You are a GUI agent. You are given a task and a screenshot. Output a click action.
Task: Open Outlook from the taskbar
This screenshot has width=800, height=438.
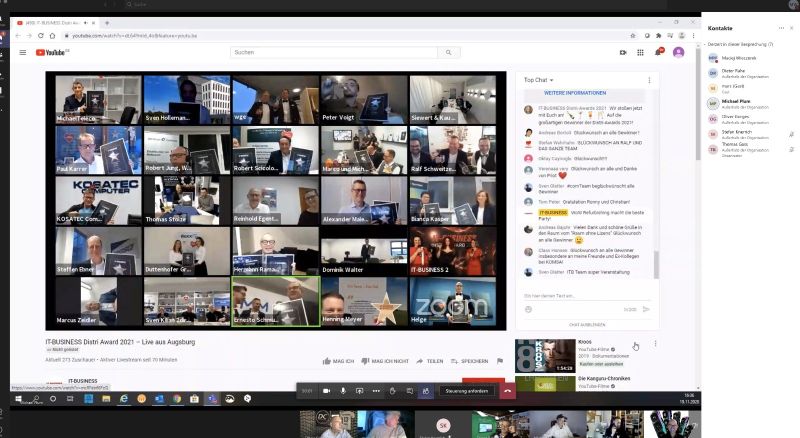click(159, 399)
